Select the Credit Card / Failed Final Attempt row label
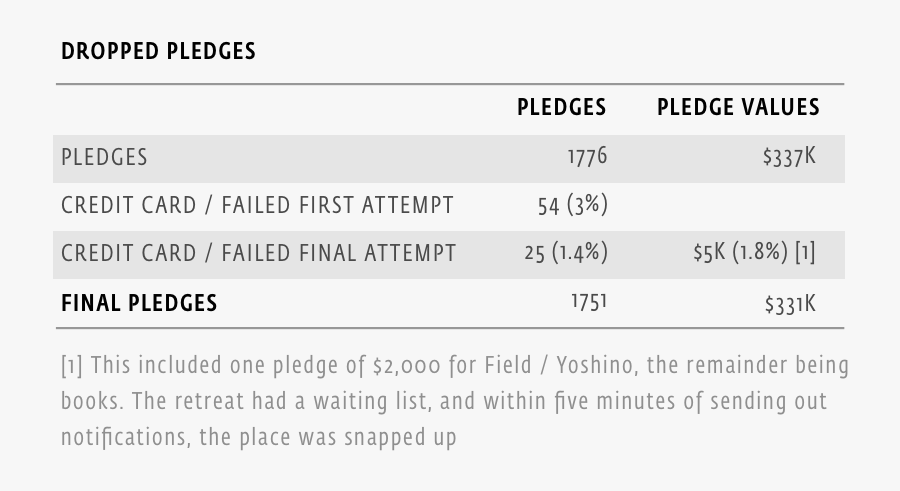 [x=258, y=254]
